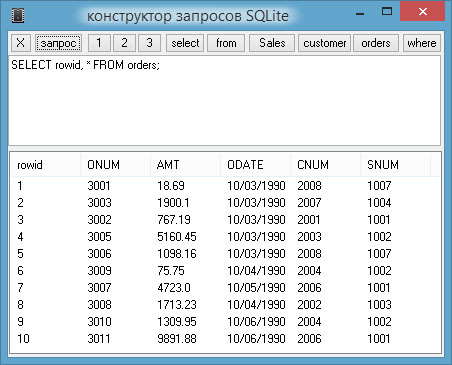Click the application icon in the title bar
This screenshot has height=365, width=452.
tap(18, 16)
